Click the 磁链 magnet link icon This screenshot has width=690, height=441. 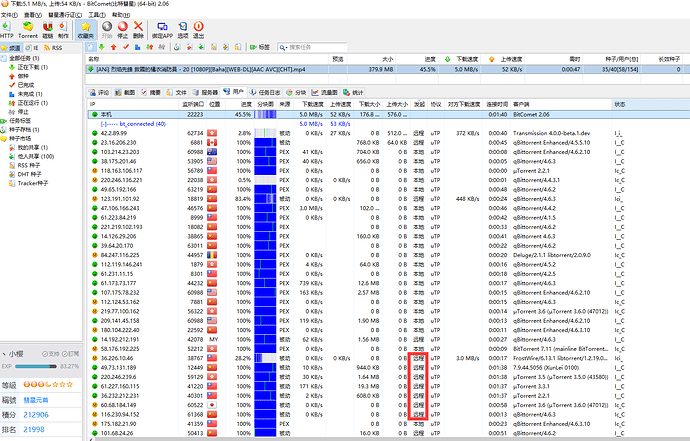pyautogui.click(x=48, y=30)
